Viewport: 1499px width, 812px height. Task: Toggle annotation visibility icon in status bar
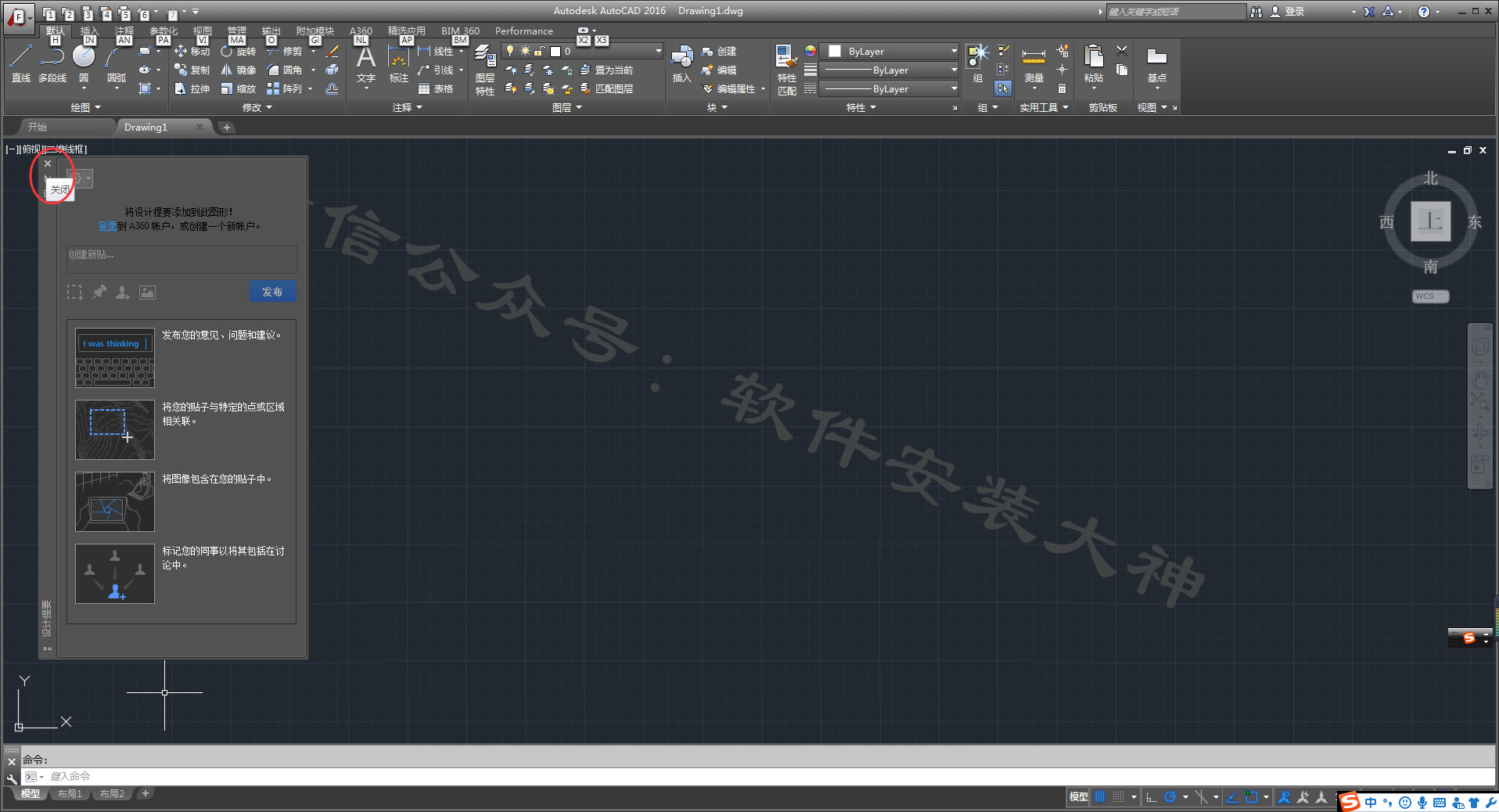(1284, 796)
